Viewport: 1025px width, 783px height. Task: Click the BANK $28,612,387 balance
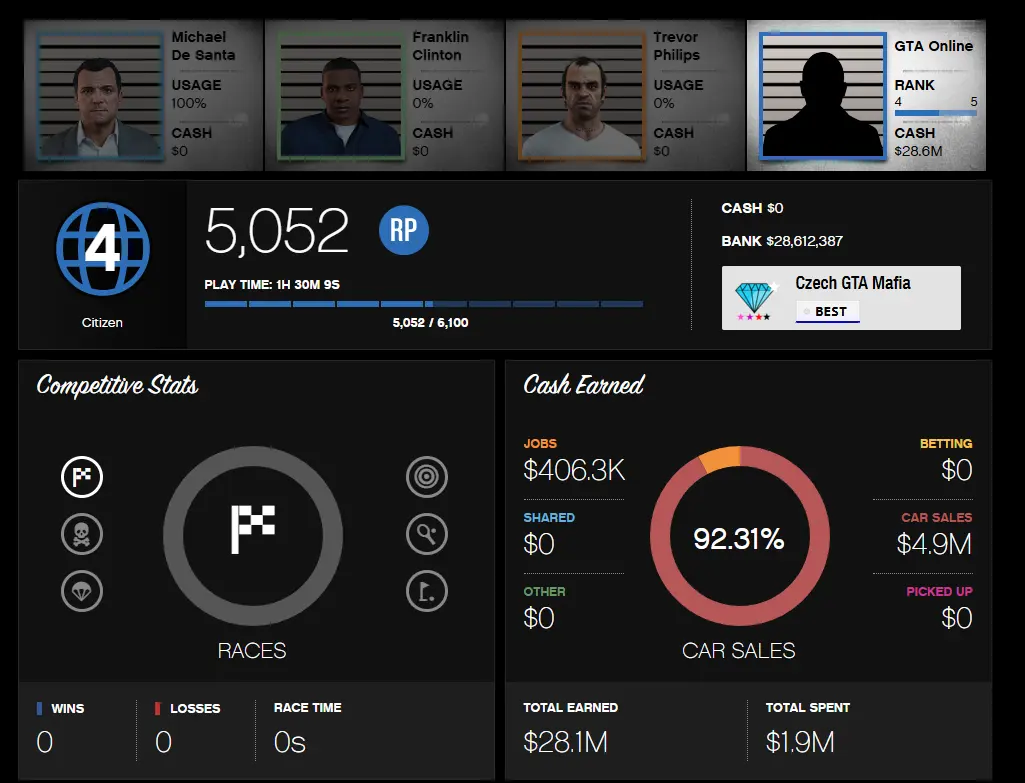pyautogui.click(x=782, y=241)
